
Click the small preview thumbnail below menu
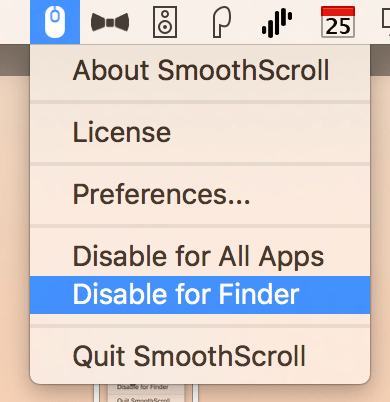[146, 393]
